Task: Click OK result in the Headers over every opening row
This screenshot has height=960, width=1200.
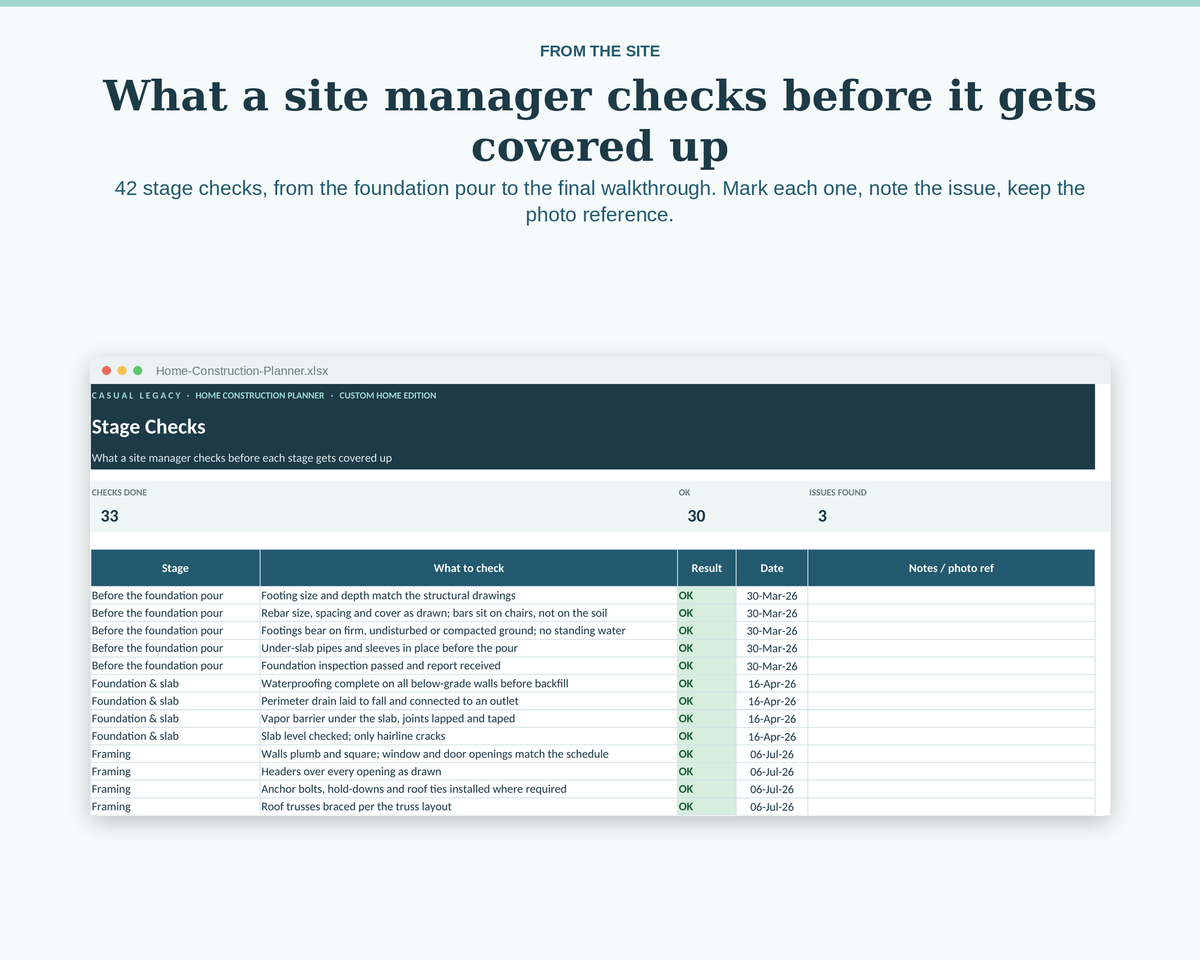Action: pos(707,772)
